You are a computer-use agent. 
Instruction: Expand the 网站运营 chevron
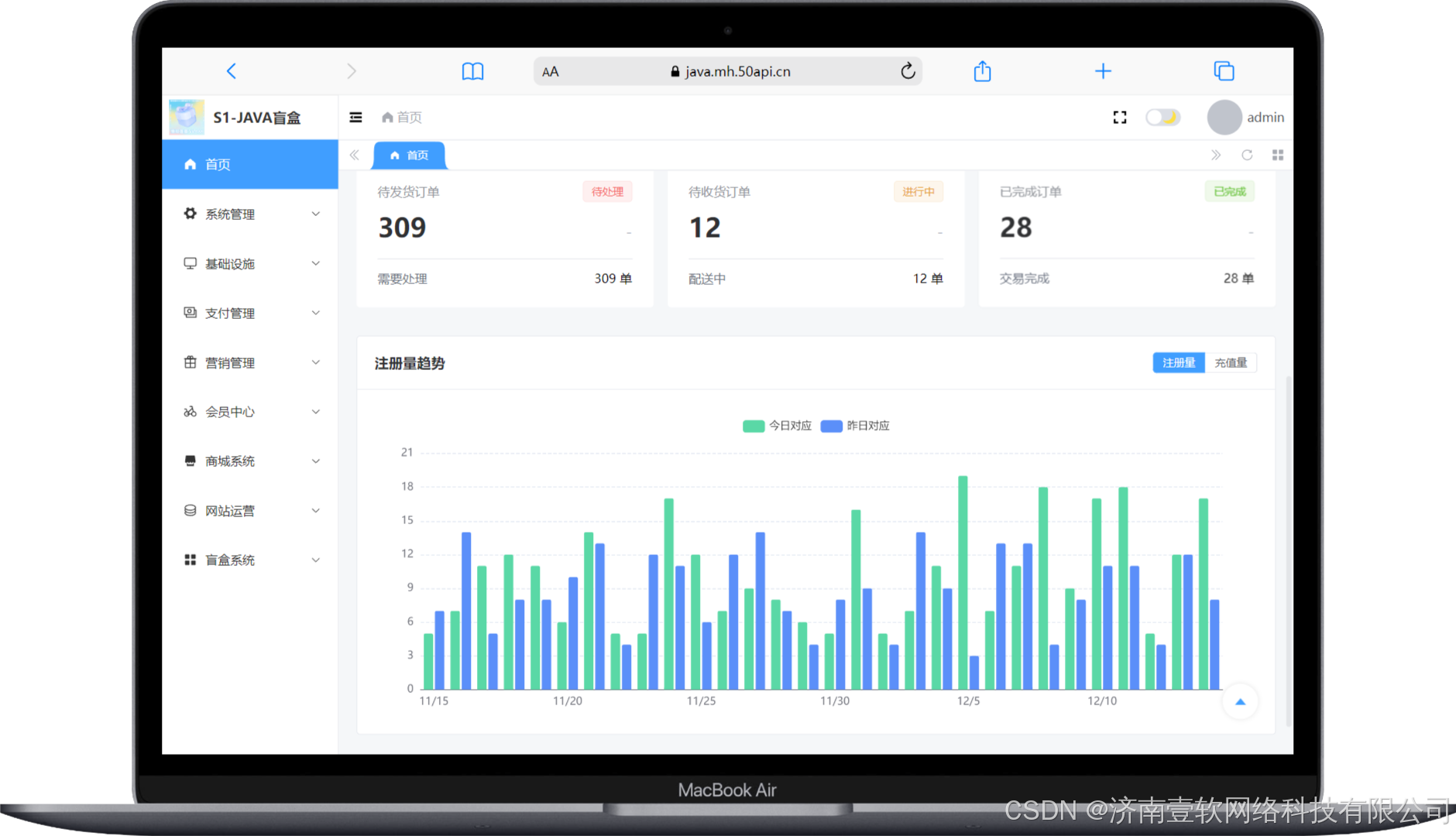(316, 511)
